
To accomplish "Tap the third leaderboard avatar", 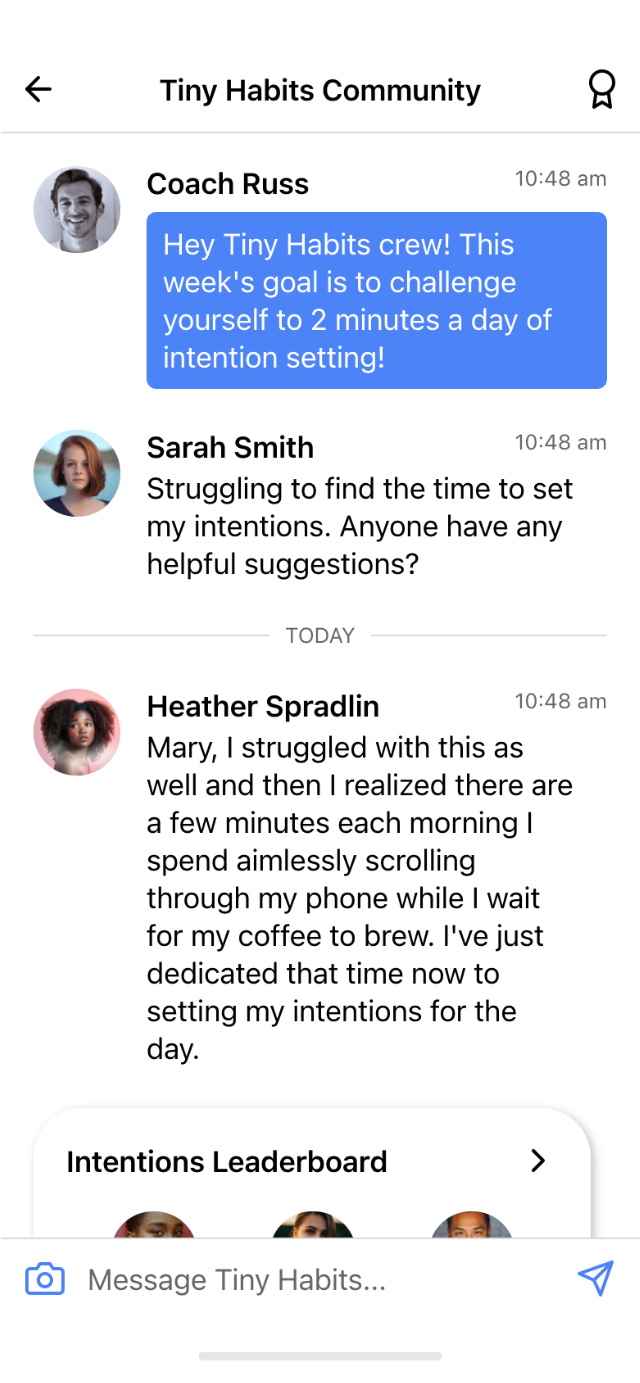I will 472,1225.
